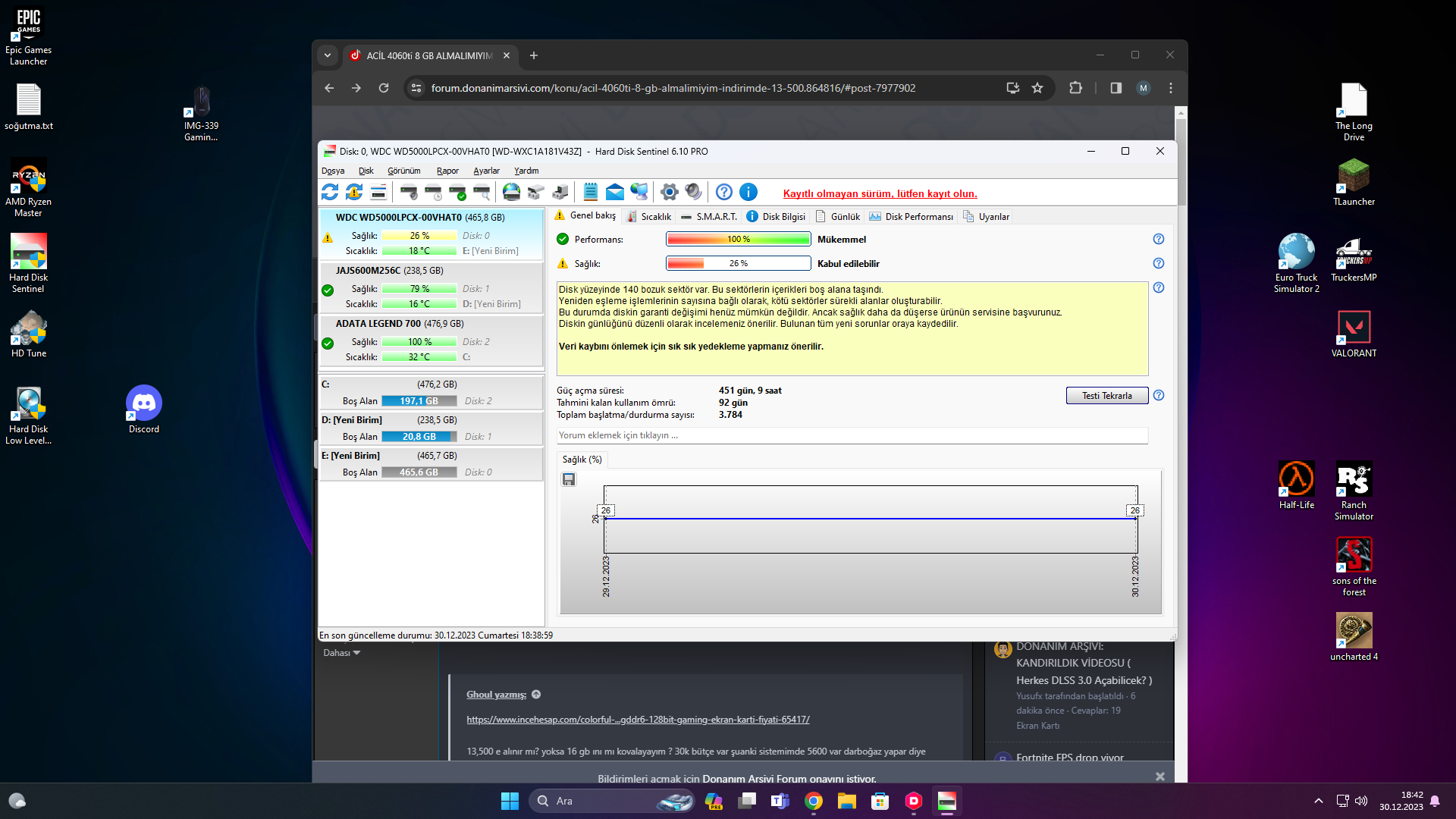Click help icon beside Testi Tekrarla
Screen dimensions: 1456x819
click(1159, 395)
